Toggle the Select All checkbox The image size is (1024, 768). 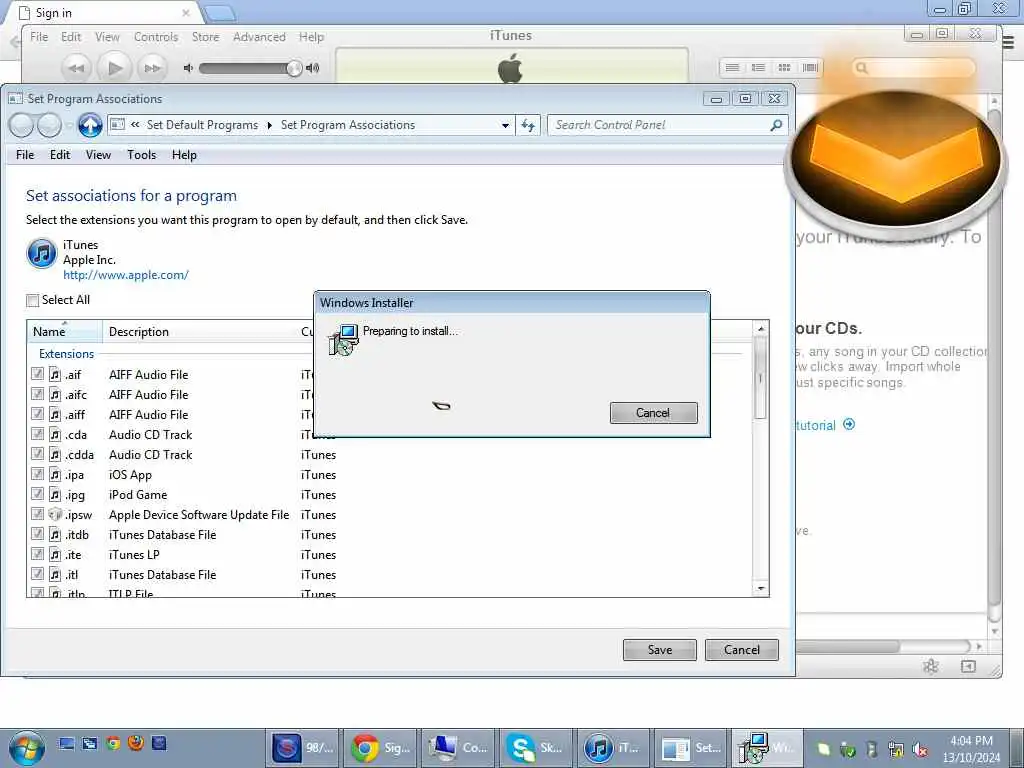pos(33,300)
